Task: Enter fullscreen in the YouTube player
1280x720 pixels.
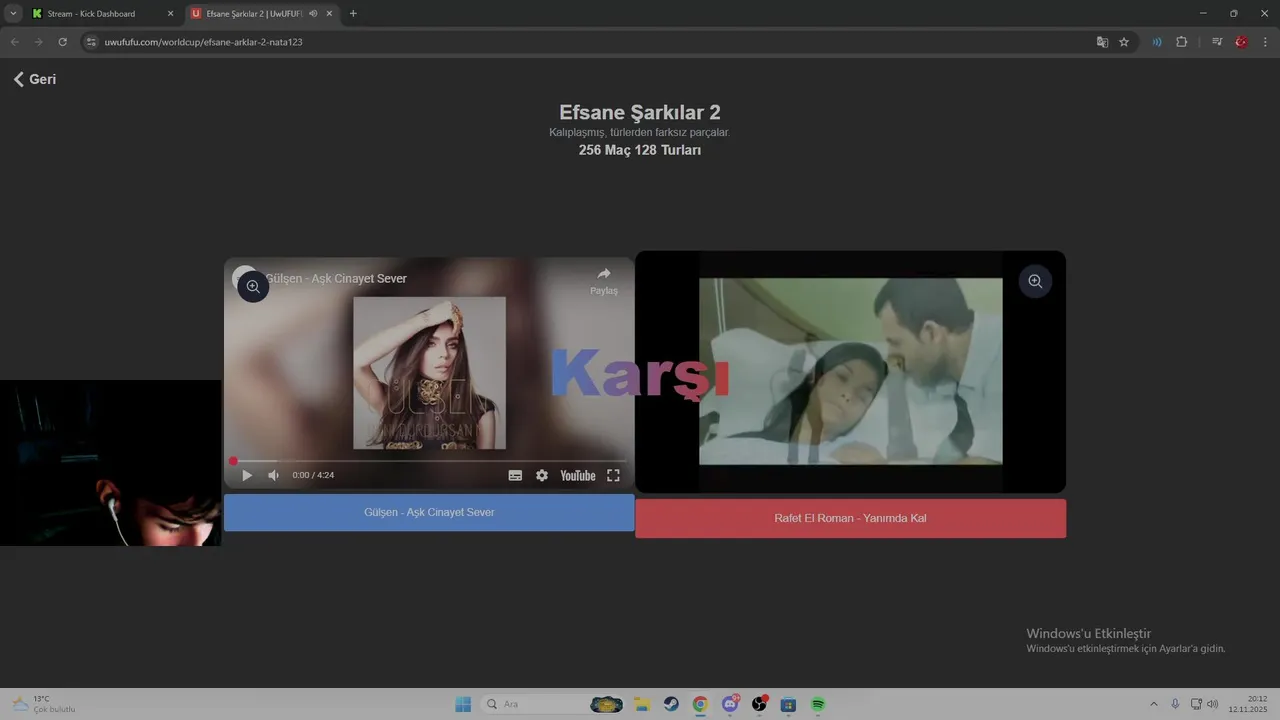Action: coord(613,476)
